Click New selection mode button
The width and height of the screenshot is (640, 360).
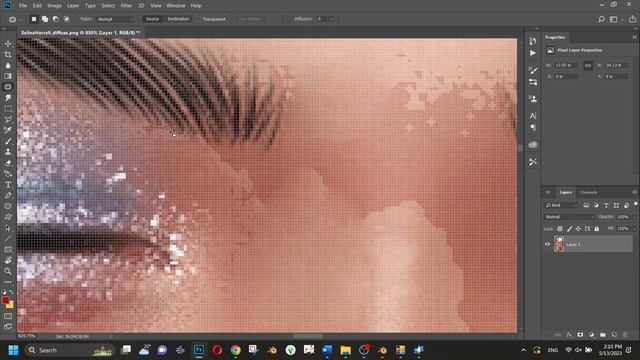34,19
